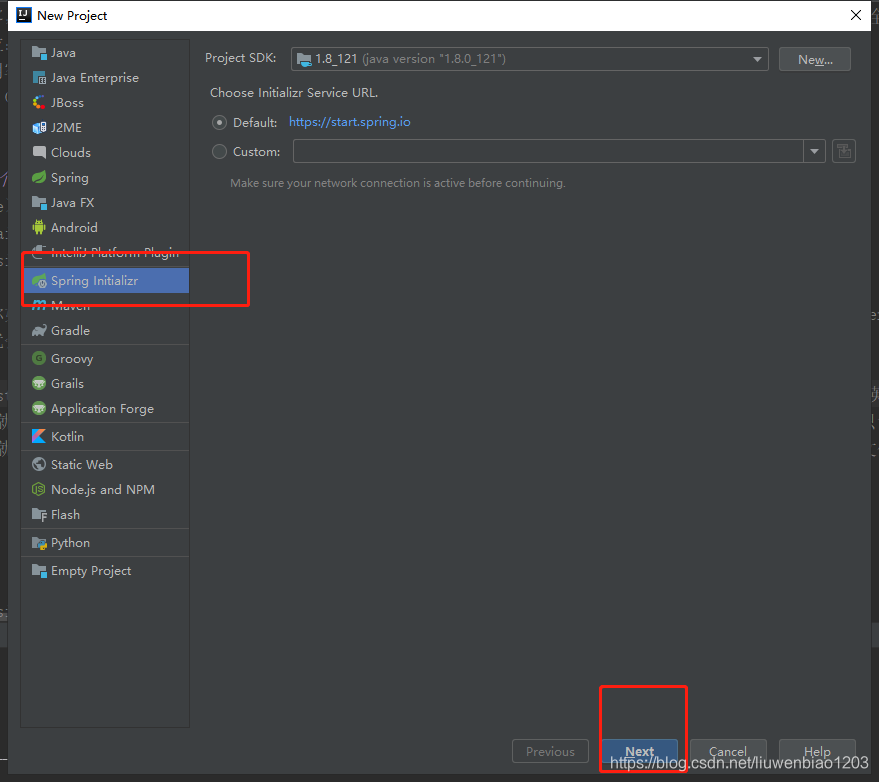Screen dimensions: 879x782
Task: Click the J2ME icon
Action: coord(39,128)
